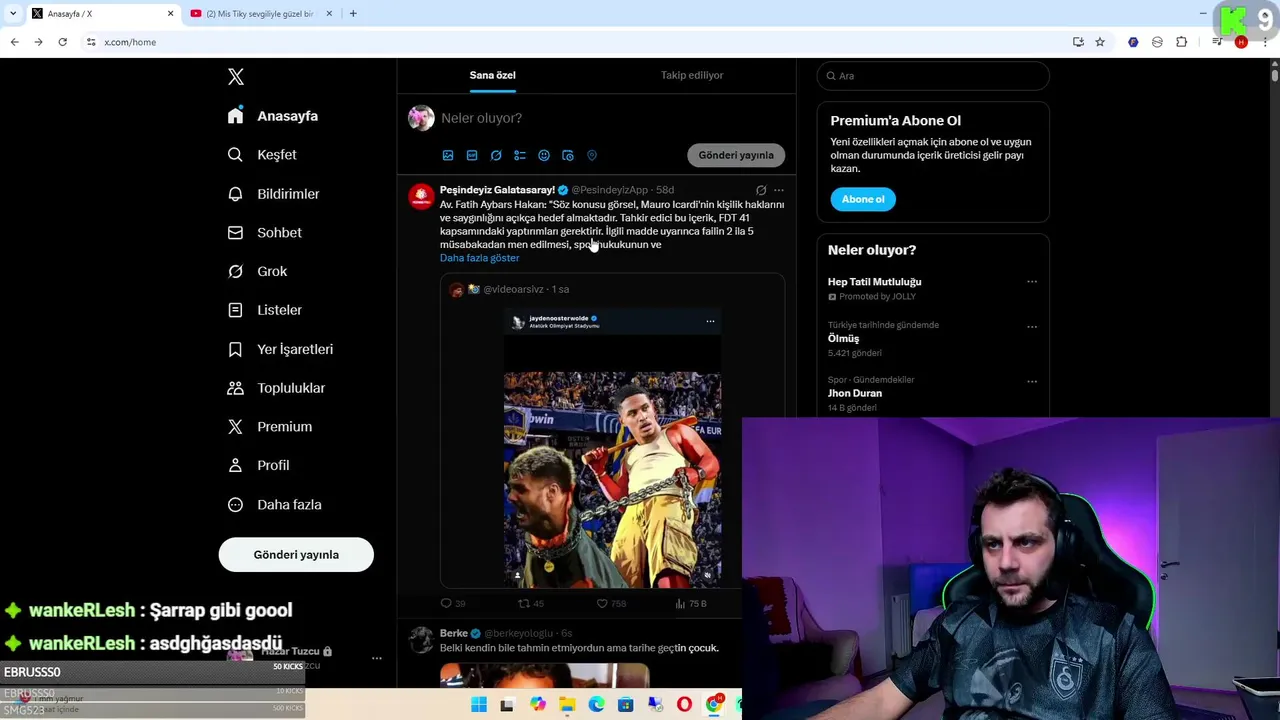Install app icon in address bar
The height and width of the screenshot is (720, 1280).
click(1078, 42)
